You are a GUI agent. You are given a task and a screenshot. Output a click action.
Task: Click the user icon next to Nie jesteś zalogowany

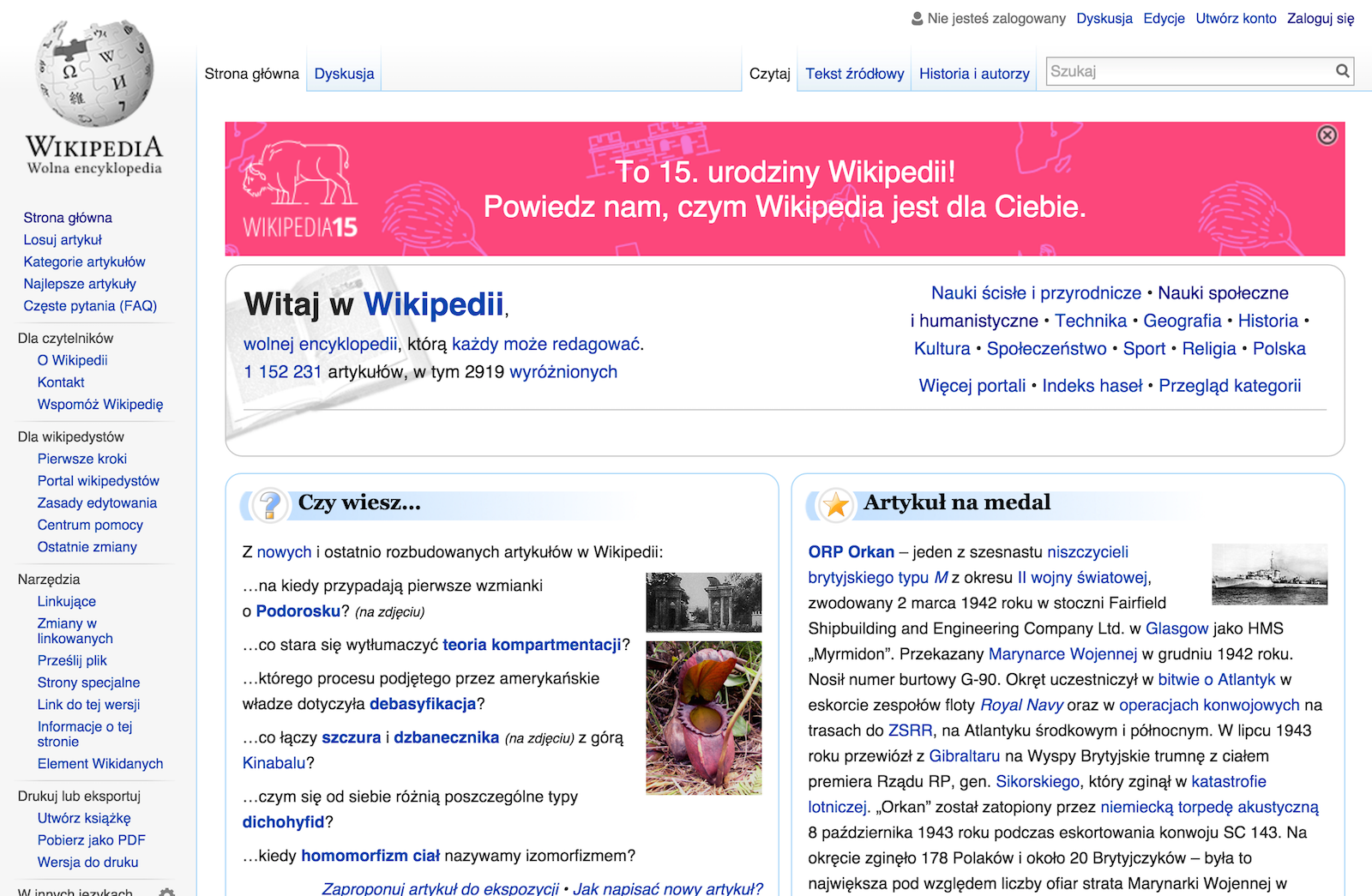pos(918,18)
